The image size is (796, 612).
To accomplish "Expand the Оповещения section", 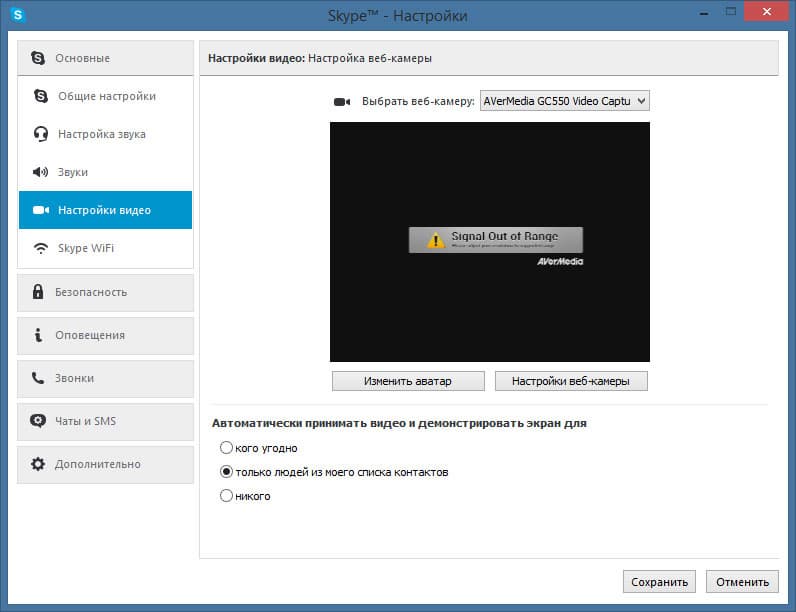I will 106,335.
